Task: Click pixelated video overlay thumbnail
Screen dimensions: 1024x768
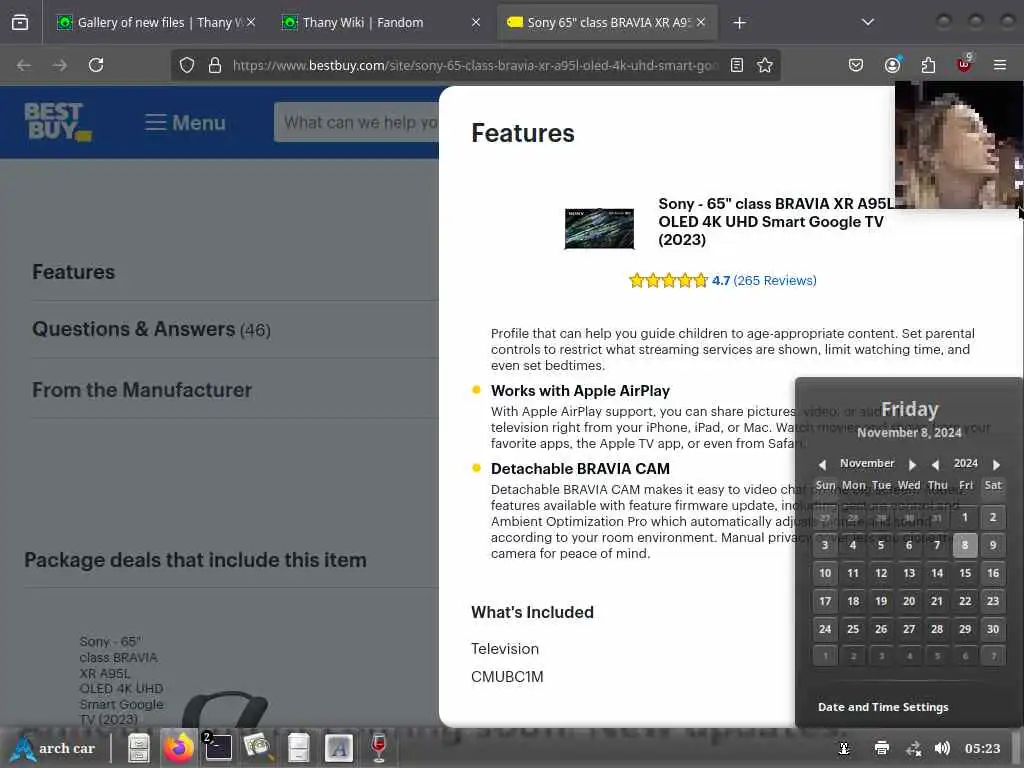Action: (958, 144)
